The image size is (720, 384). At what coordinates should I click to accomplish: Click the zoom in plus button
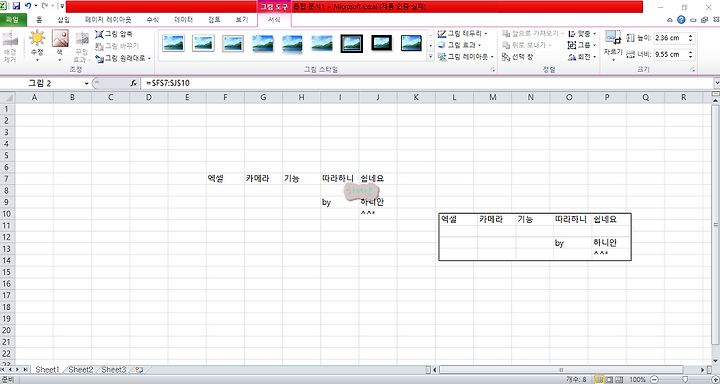[x=714, y=380]
